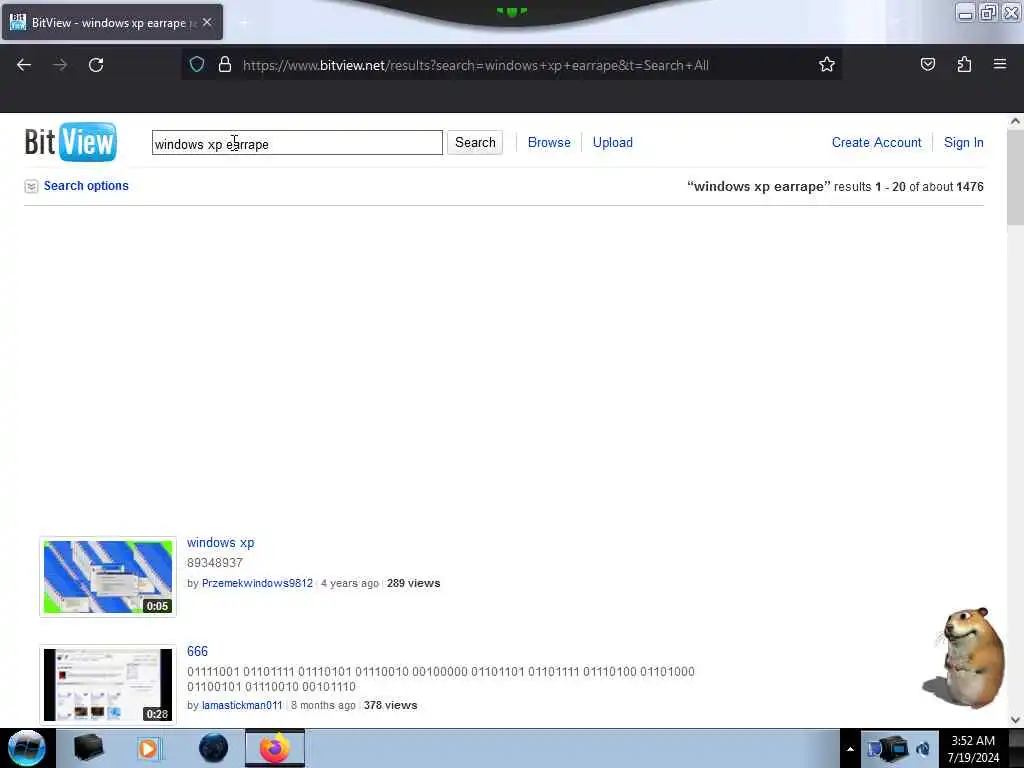Click the Create Account link

tap(876, 142)
